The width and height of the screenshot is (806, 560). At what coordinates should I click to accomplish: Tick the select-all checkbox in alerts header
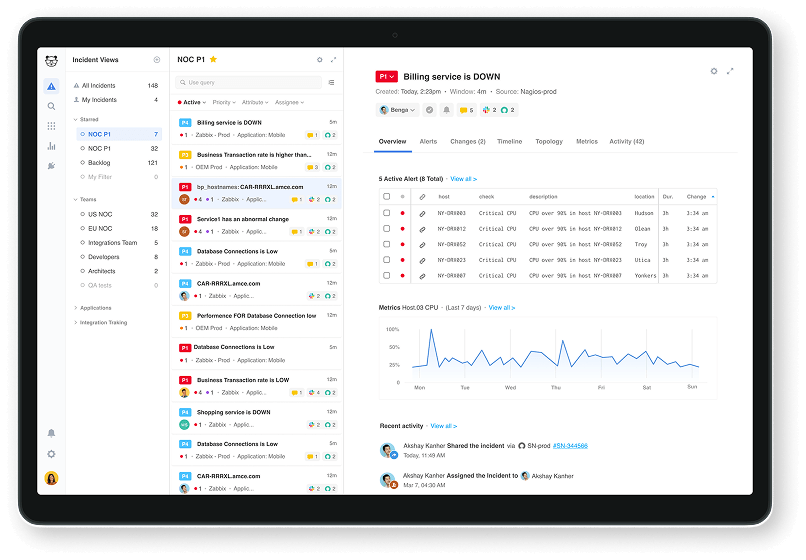coord(387,196)
